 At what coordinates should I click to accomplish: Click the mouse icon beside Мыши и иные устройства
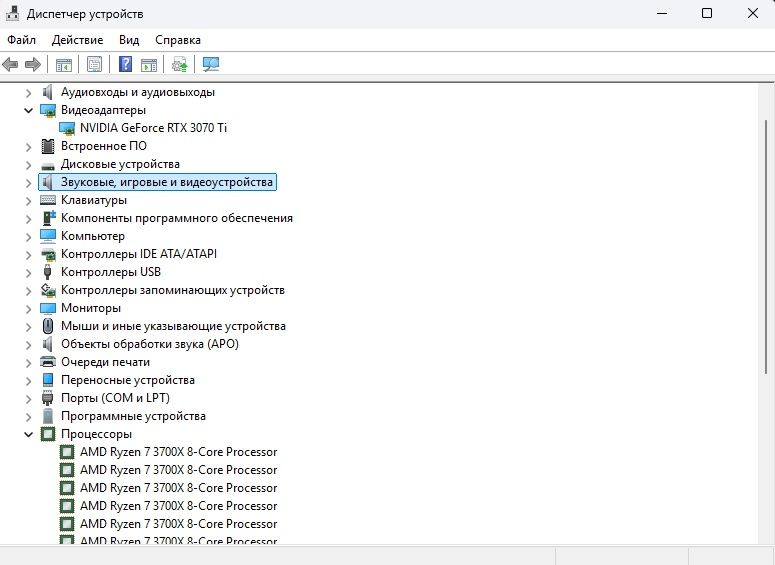pyautogui.click(x=47, y=326)
